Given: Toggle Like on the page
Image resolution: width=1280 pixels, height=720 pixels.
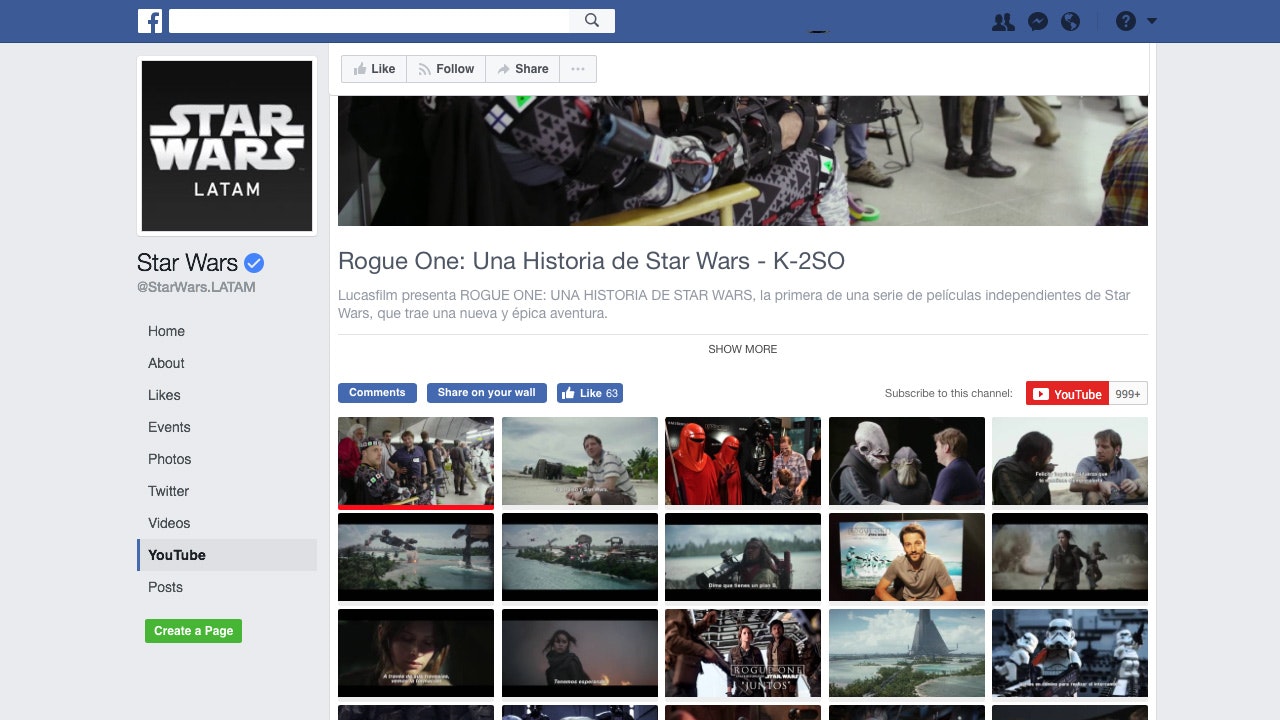Looking at the screenshot, I should [x=373, y=68].
